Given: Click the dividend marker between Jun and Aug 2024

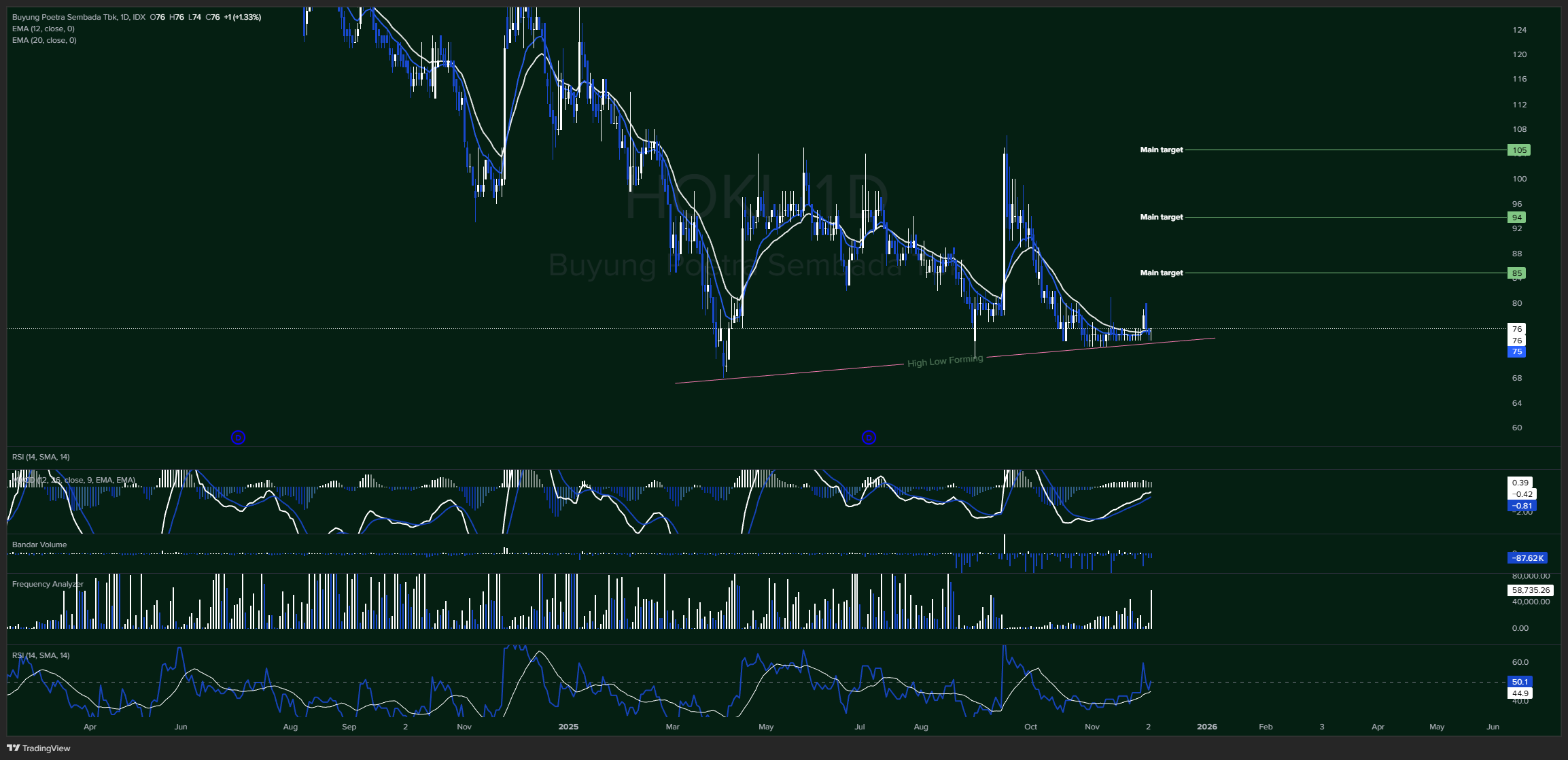Looking at the screenshot, I should point(238,438).
